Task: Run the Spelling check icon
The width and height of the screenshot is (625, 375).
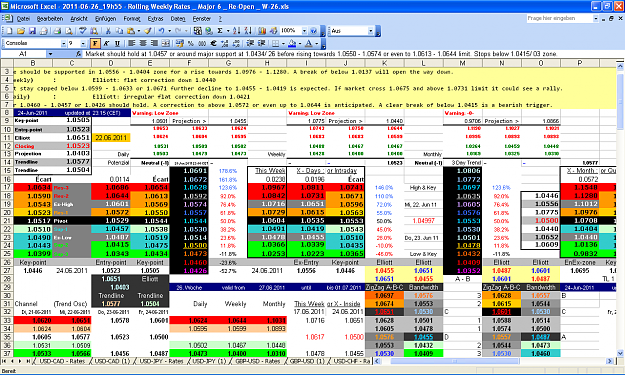Action: click(83, 31)
